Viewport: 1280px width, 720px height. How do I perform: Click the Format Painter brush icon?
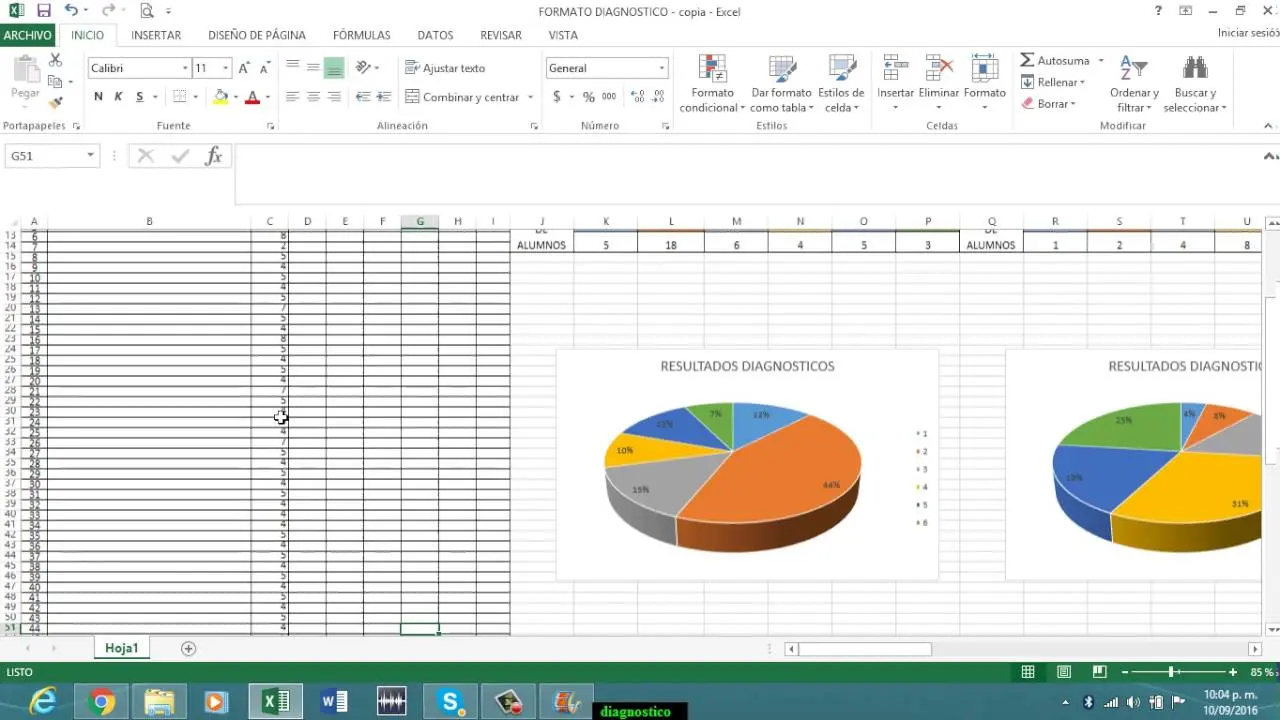[x=56, y=102]
